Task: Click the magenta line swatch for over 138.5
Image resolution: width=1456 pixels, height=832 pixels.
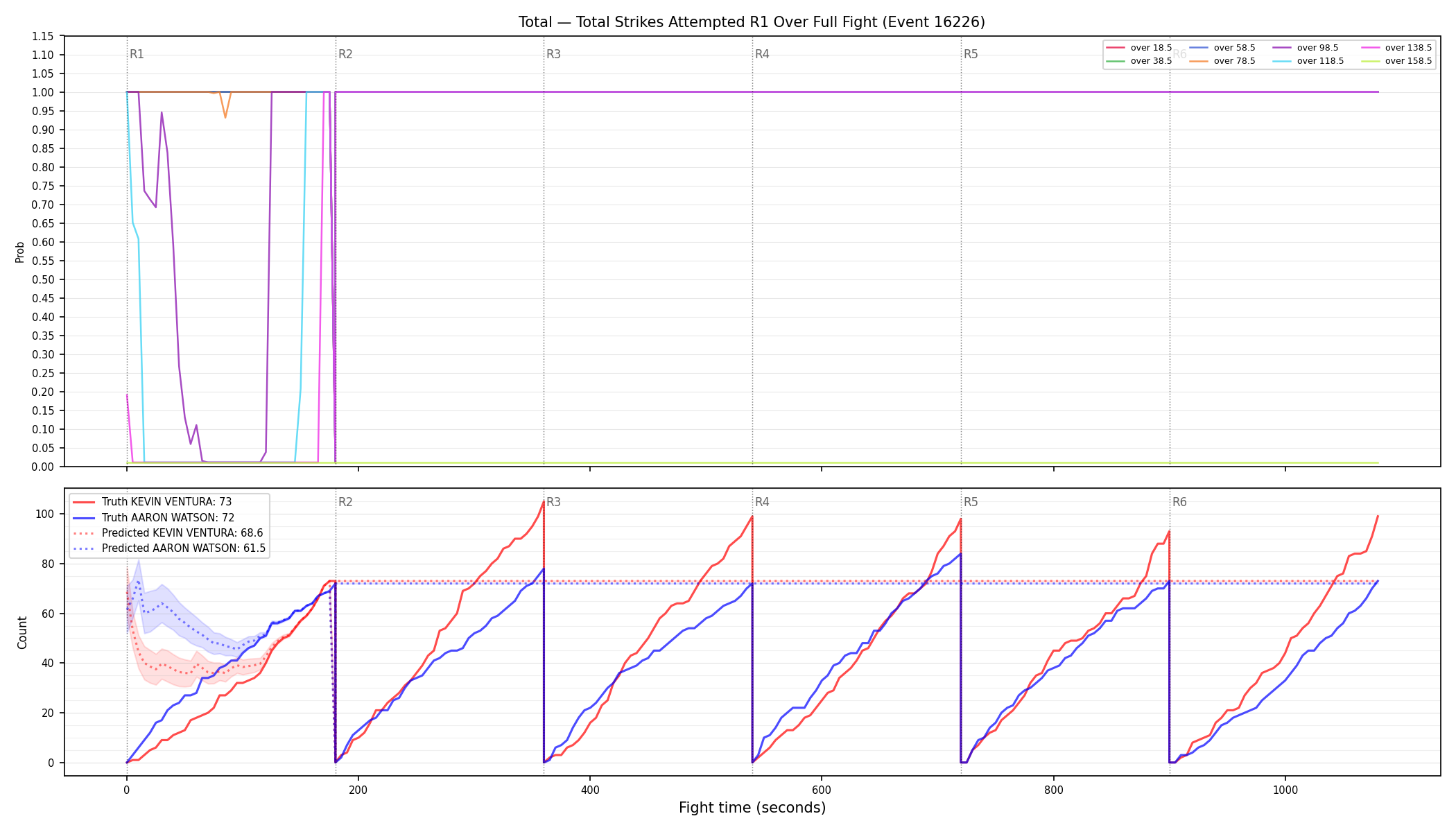Action: [x=1370, y=48]
